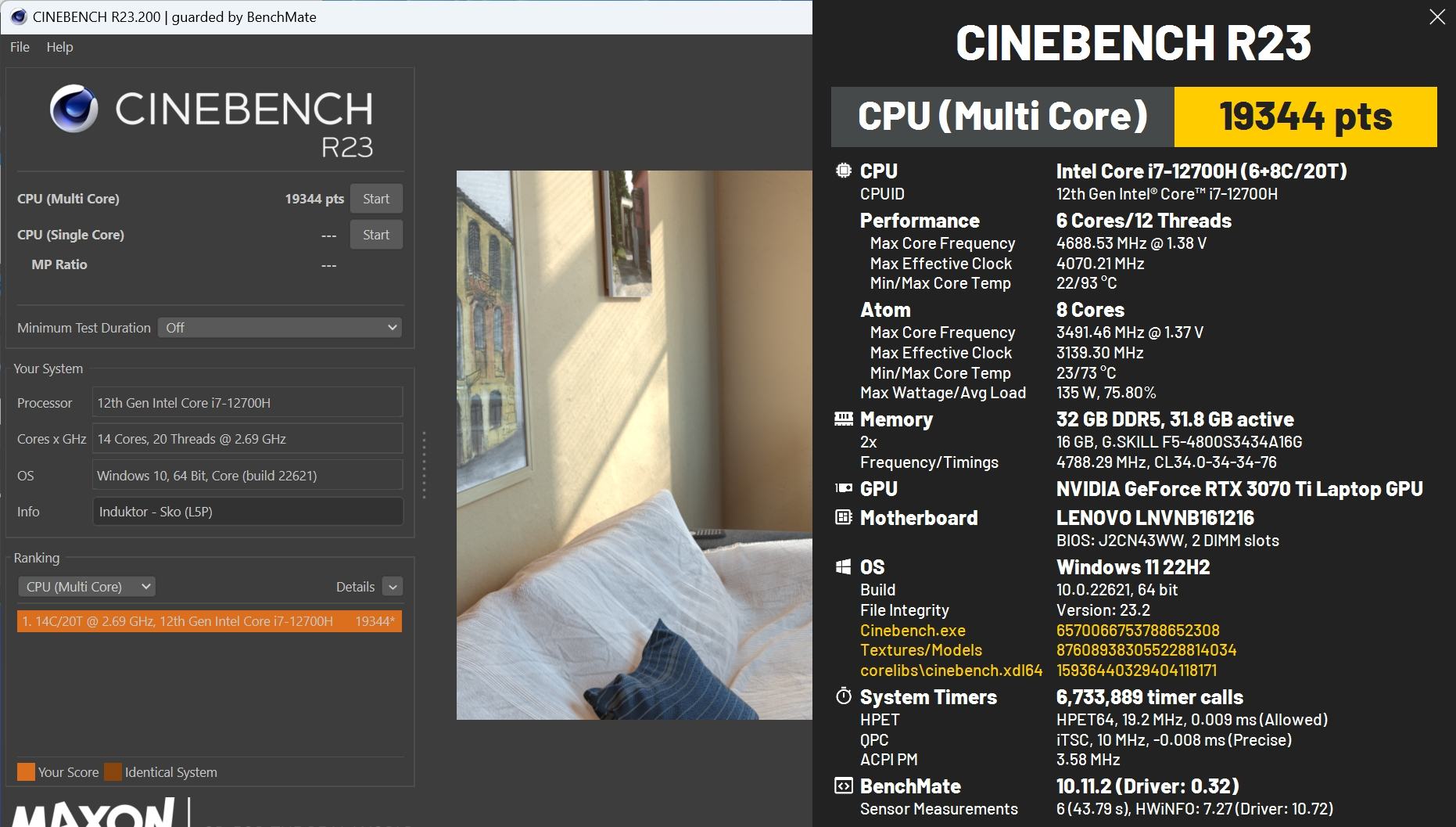Click the 'NVIDIA GeForce RTX 3070 Ti Laptop GPU' text
The width and height of the screenshot is (1456, 827).
pyautogui.click(x=1239, y=489)
